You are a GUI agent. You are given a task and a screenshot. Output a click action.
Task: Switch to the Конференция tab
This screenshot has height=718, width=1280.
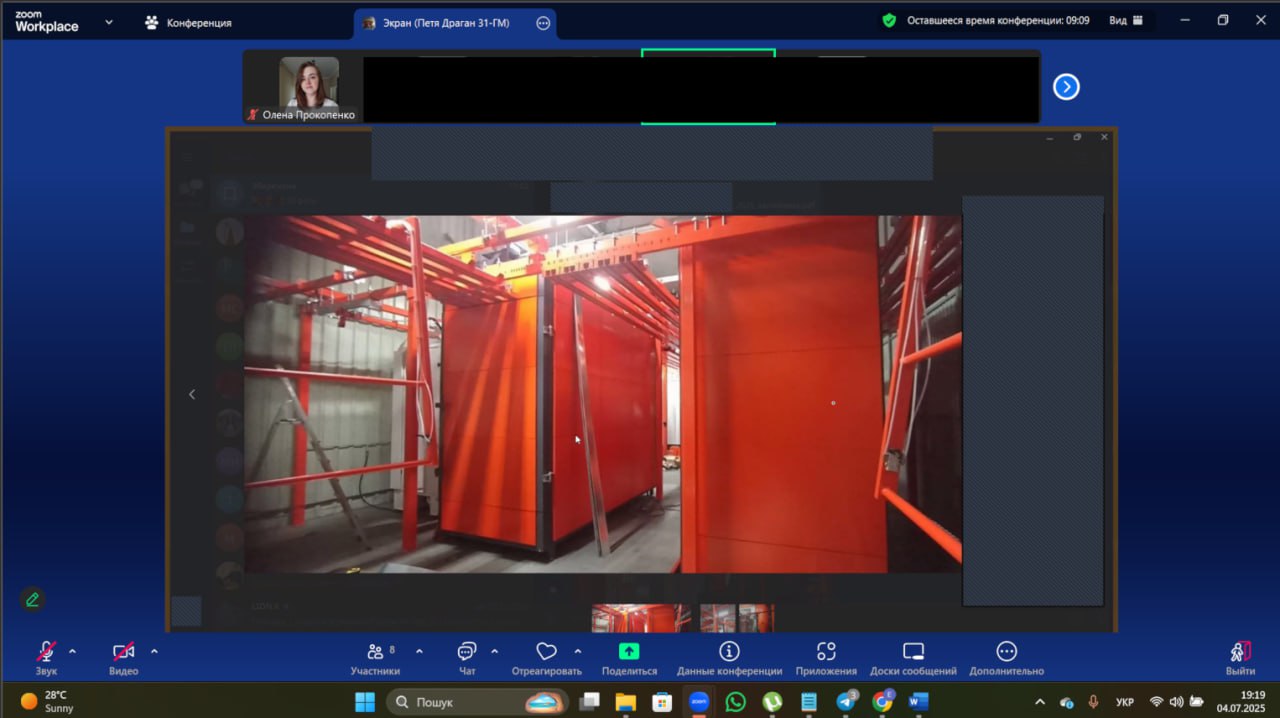(188, 22)
